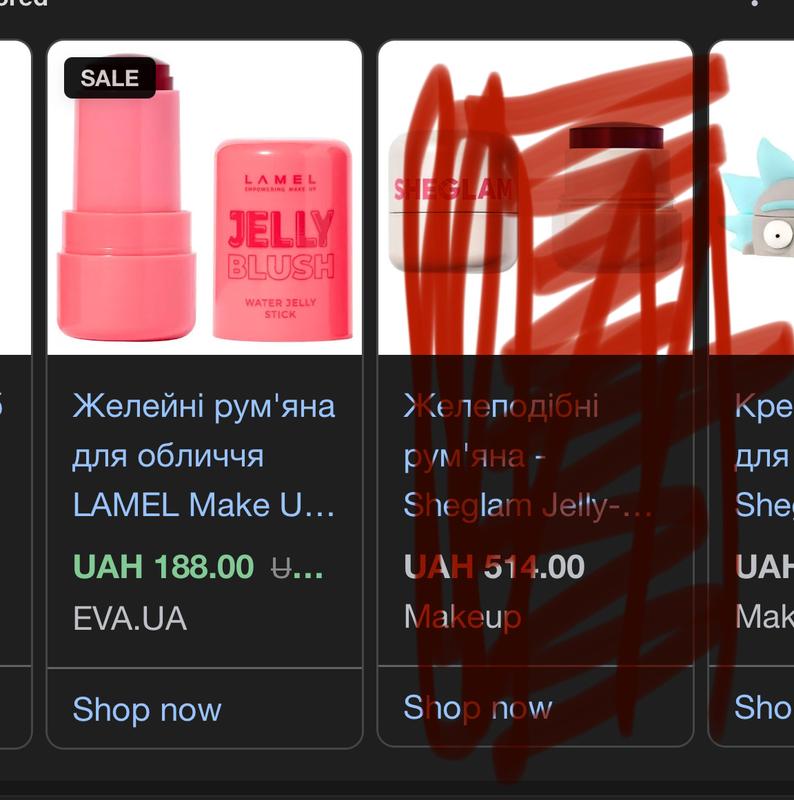Image resolution: width=794 pixels, height=800 pixels.
Task: Click Shop now under the LAMEL blush
Action: [147, 709]
